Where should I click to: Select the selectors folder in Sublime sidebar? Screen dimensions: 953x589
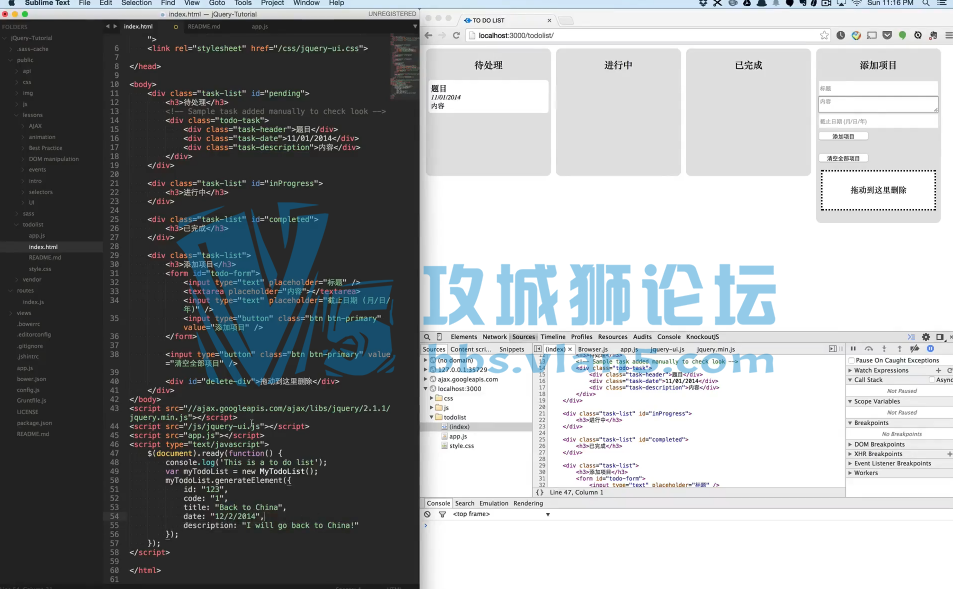pyautogui.click(x=40, y=192)
